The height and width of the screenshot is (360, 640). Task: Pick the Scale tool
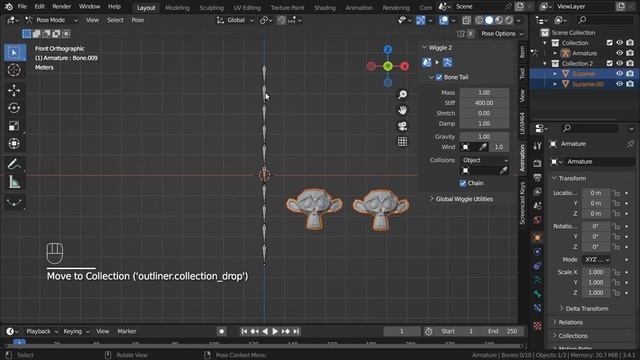(x=14, y=126)
